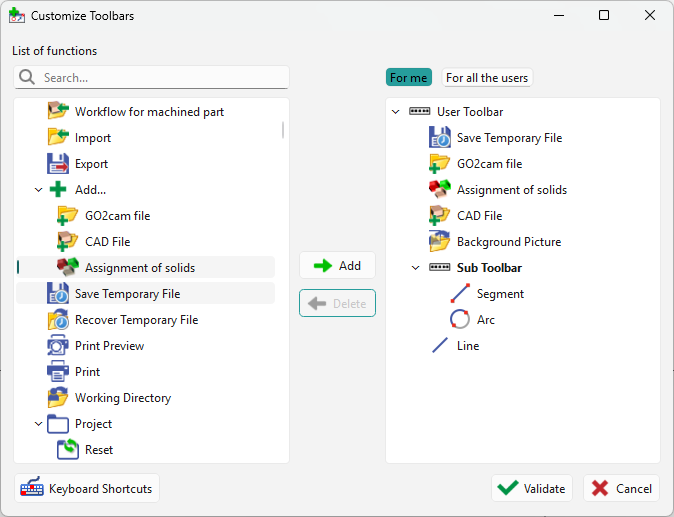
Task: Select the Export floppy disk icon
Action: click(58, 164)
